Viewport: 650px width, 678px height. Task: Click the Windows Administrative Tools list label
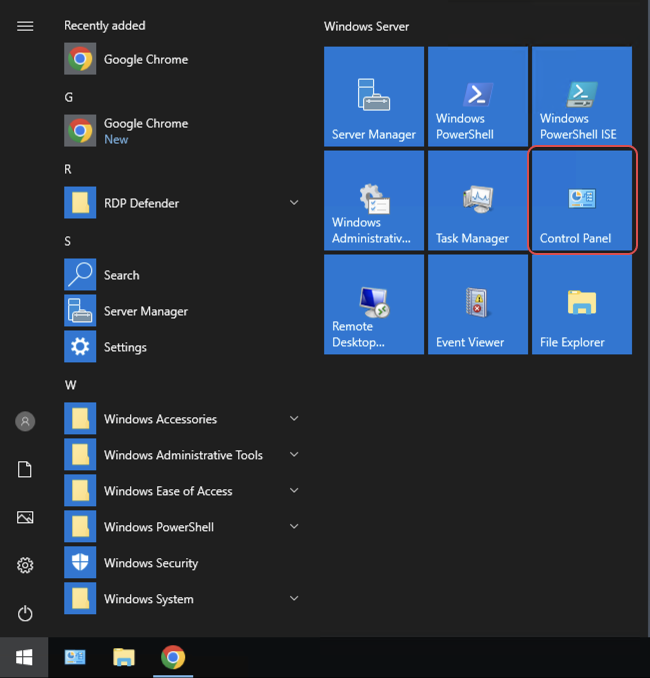[x=183, y=455]
